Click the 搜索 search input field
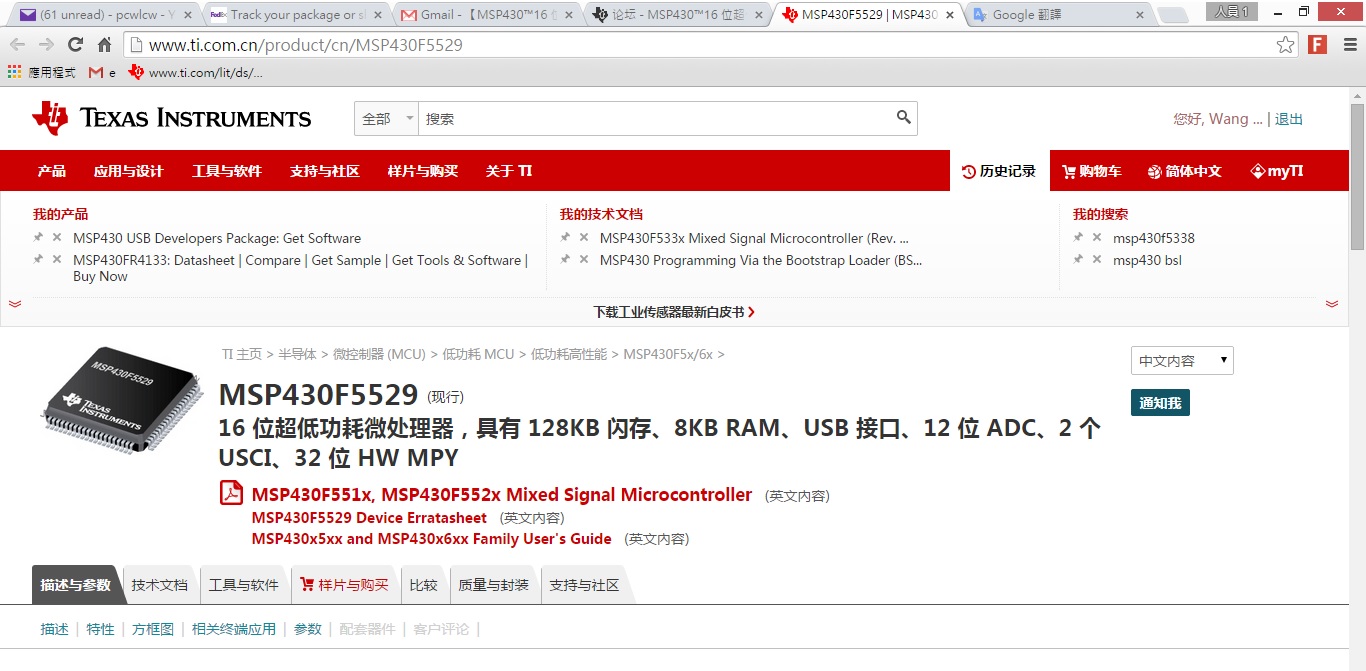 655,118
